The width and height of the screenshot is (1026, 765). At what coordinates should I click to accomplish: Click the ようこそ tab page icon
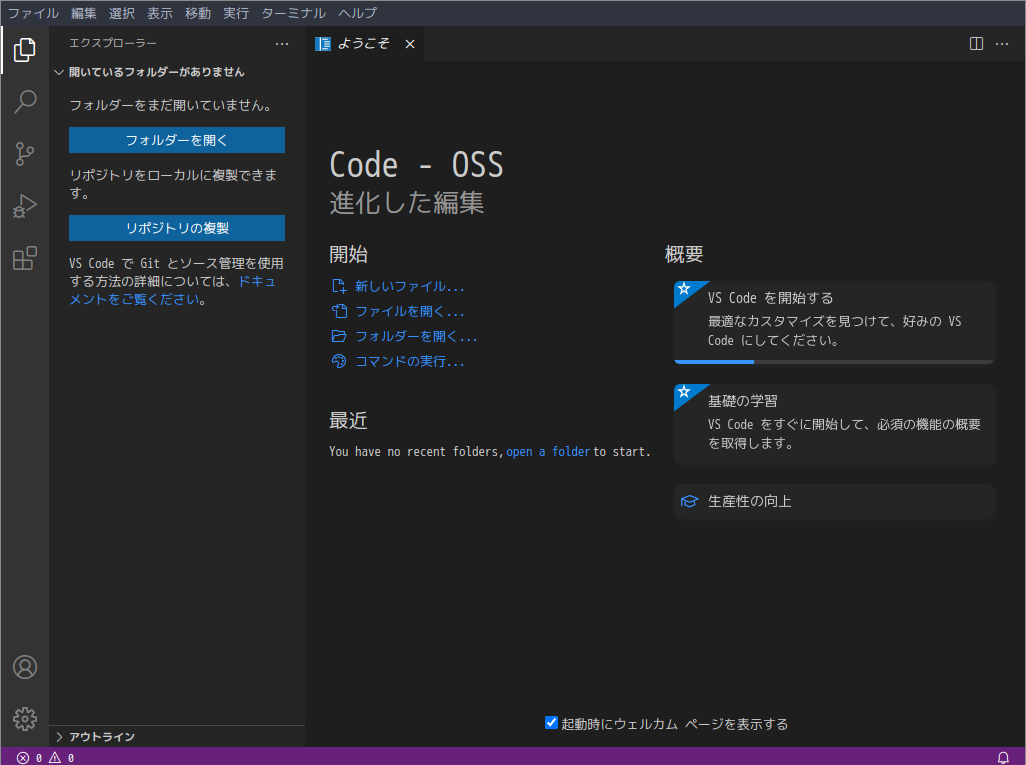pyautogui.click(x=323, y=44)
